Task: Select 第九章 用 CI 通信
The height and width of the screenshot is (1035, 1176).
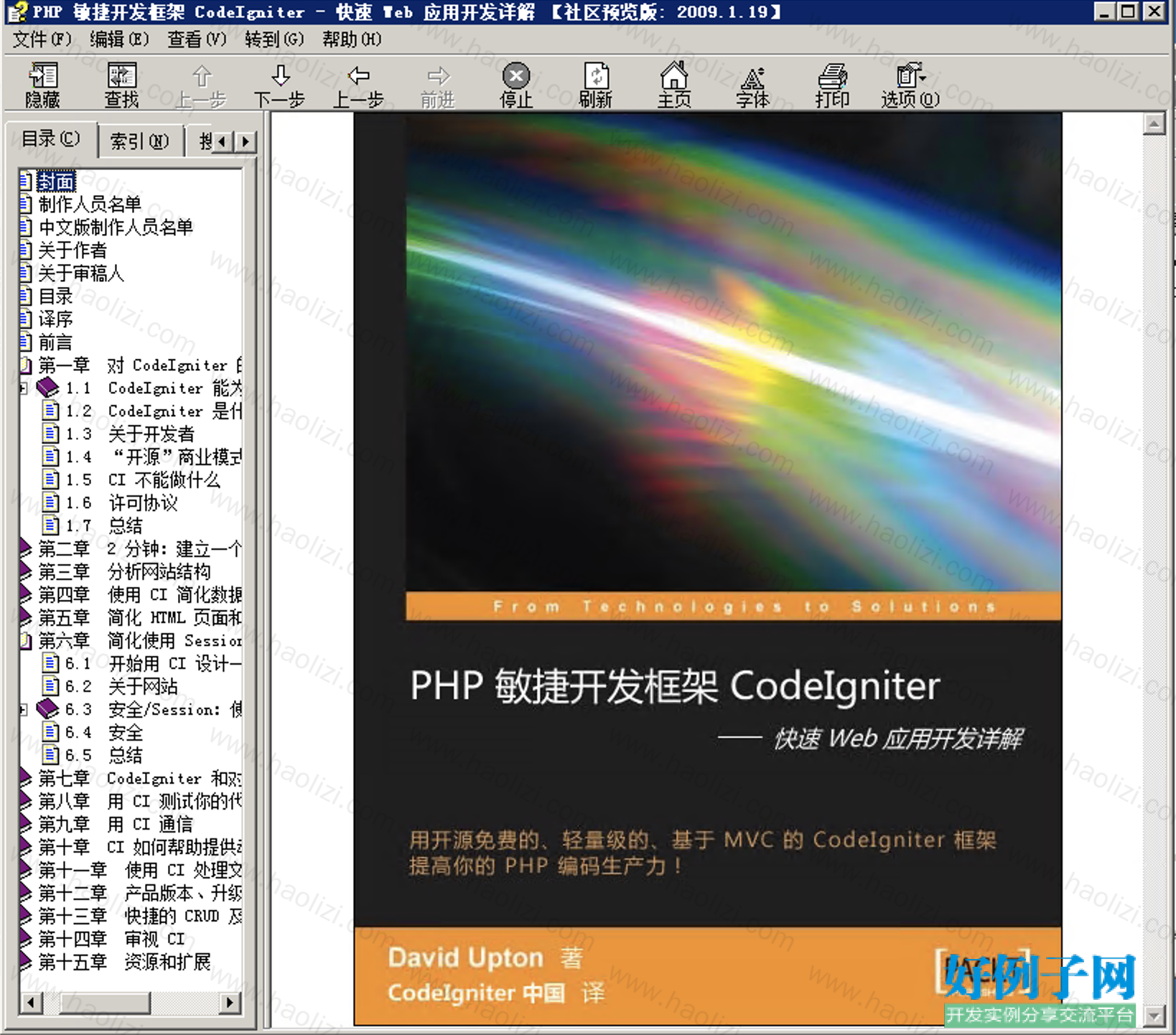Action: click(x=116, y=824)
